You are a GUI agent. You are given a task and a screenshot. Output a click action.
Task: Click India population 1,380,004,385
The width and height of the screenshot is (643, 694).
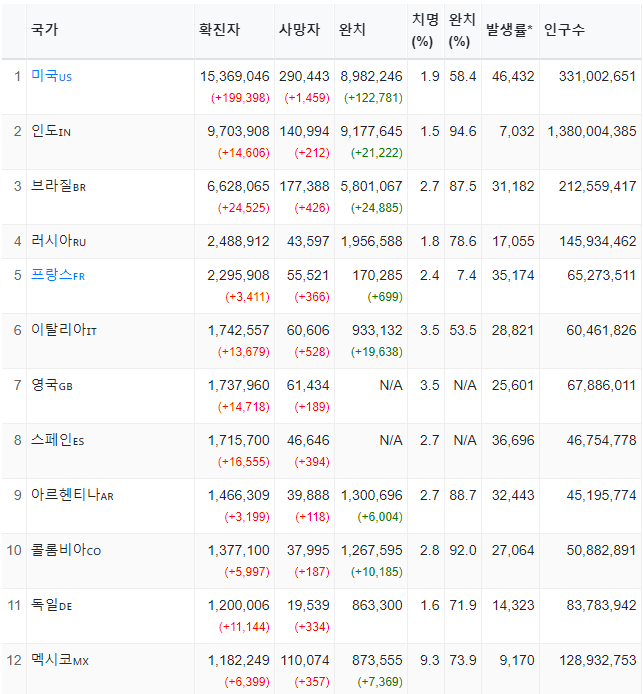pos(592,131)
